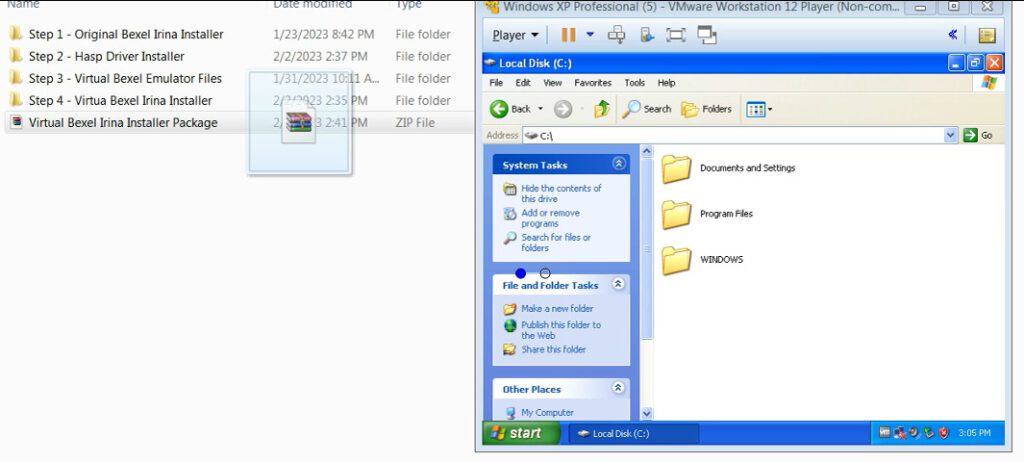Click Hide the contents of this drive

[561, 193]
